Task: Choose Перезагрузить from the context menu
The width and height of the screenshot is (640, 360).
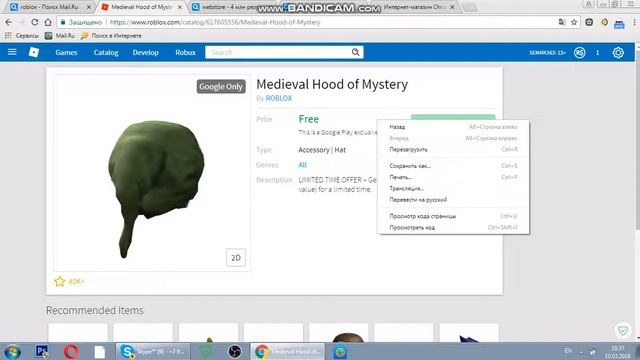Action: coord(453,149)
